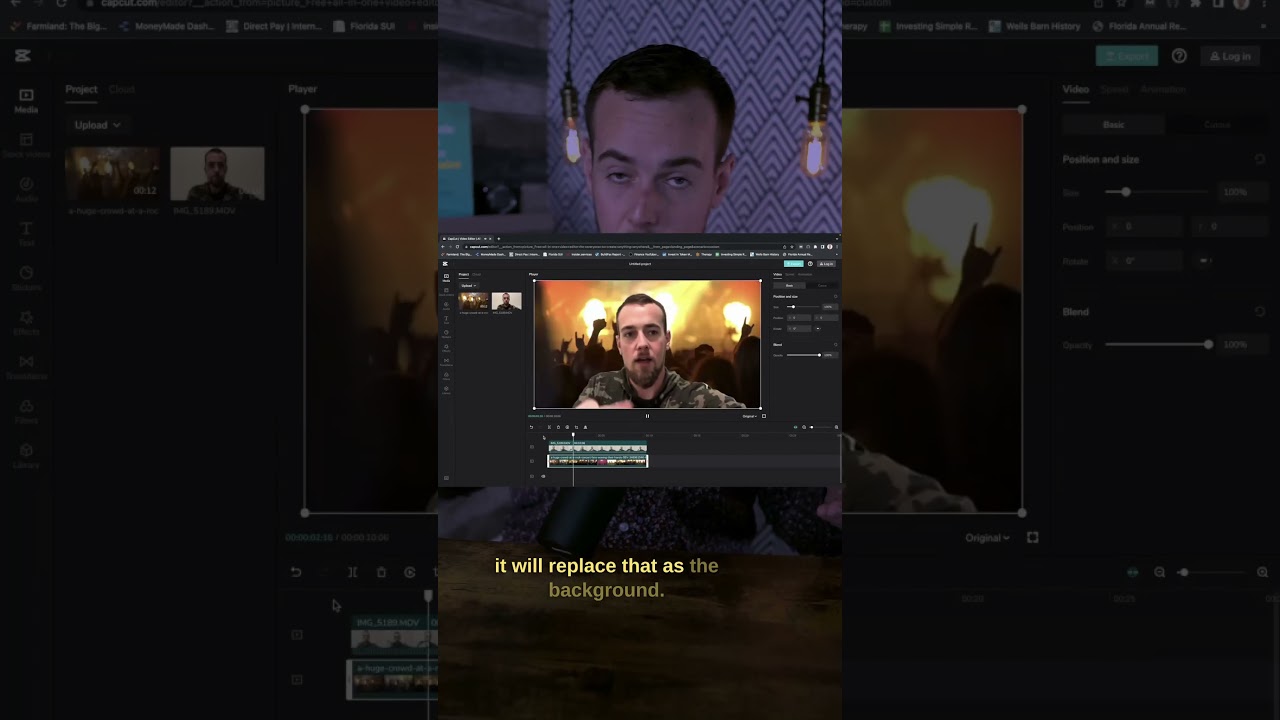Adjust the Size slider in dimmed editor
Viewport: 1280px width, 720px height.
[1157, 191]
